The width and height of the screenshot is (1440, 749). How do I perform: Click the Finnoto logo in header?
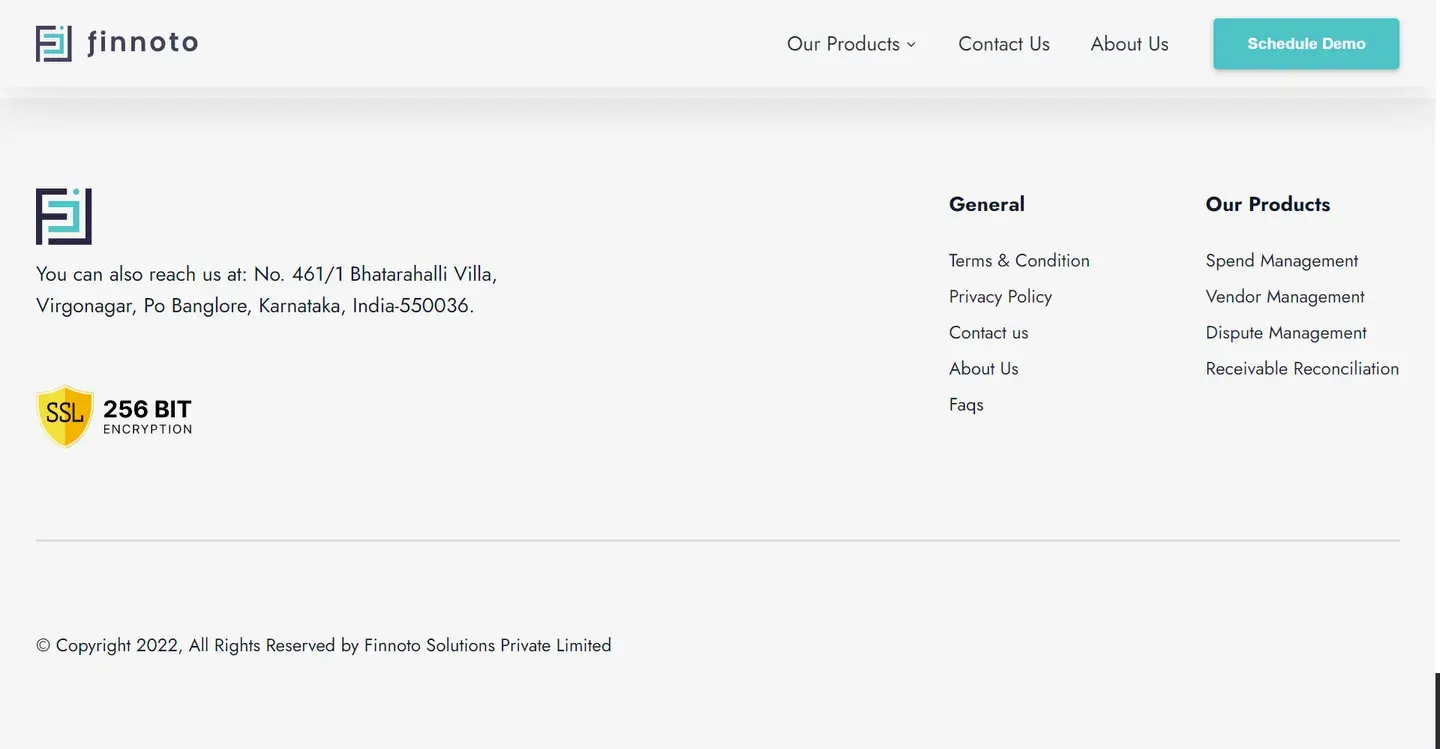tap(117, 43)
